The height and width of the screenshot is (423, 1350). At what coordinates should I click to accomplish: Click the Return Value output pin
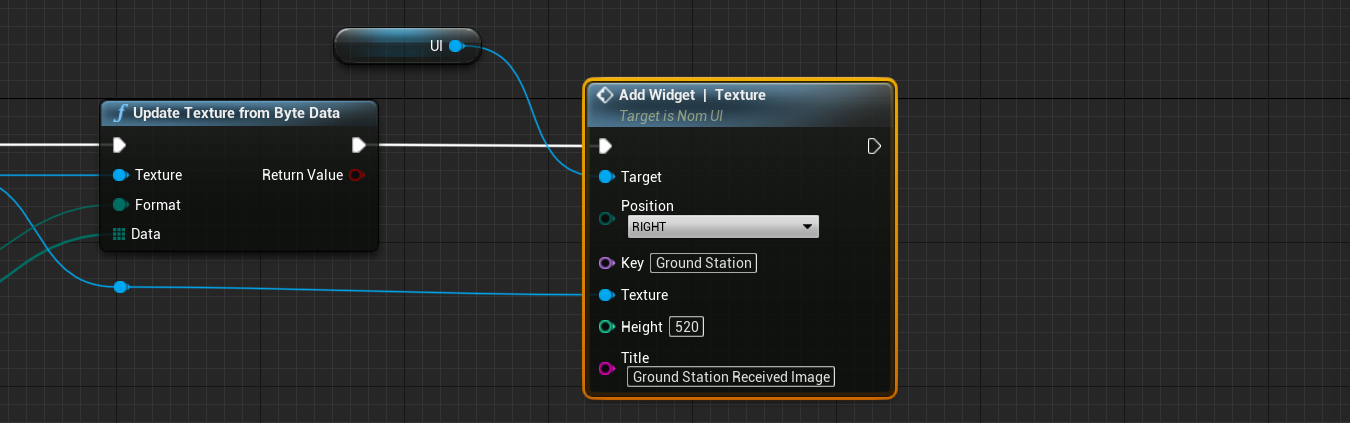point(357,175)
